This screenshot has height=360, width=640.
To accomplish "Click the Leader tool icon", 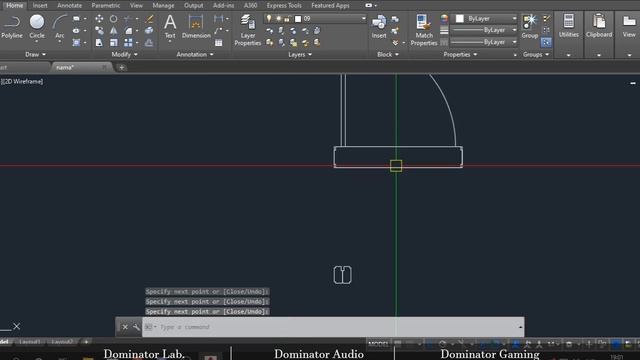I will [x=218, y=31].
